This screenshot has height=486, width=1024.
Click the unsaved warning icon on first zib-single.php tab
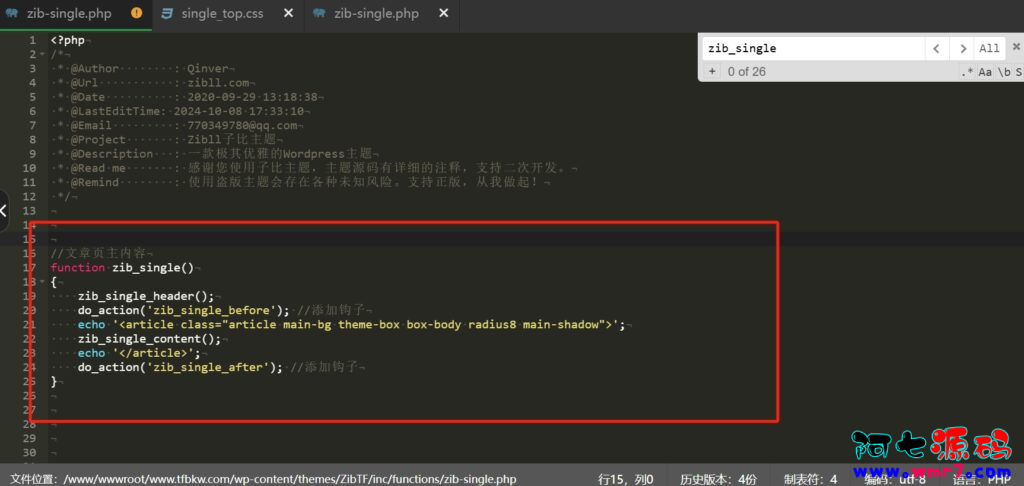[136, 14]
